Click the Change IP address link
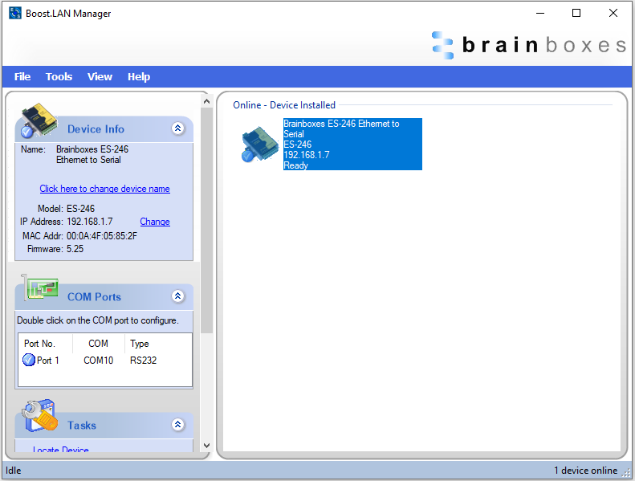This screenshot has height=481, width=635. 155,221
